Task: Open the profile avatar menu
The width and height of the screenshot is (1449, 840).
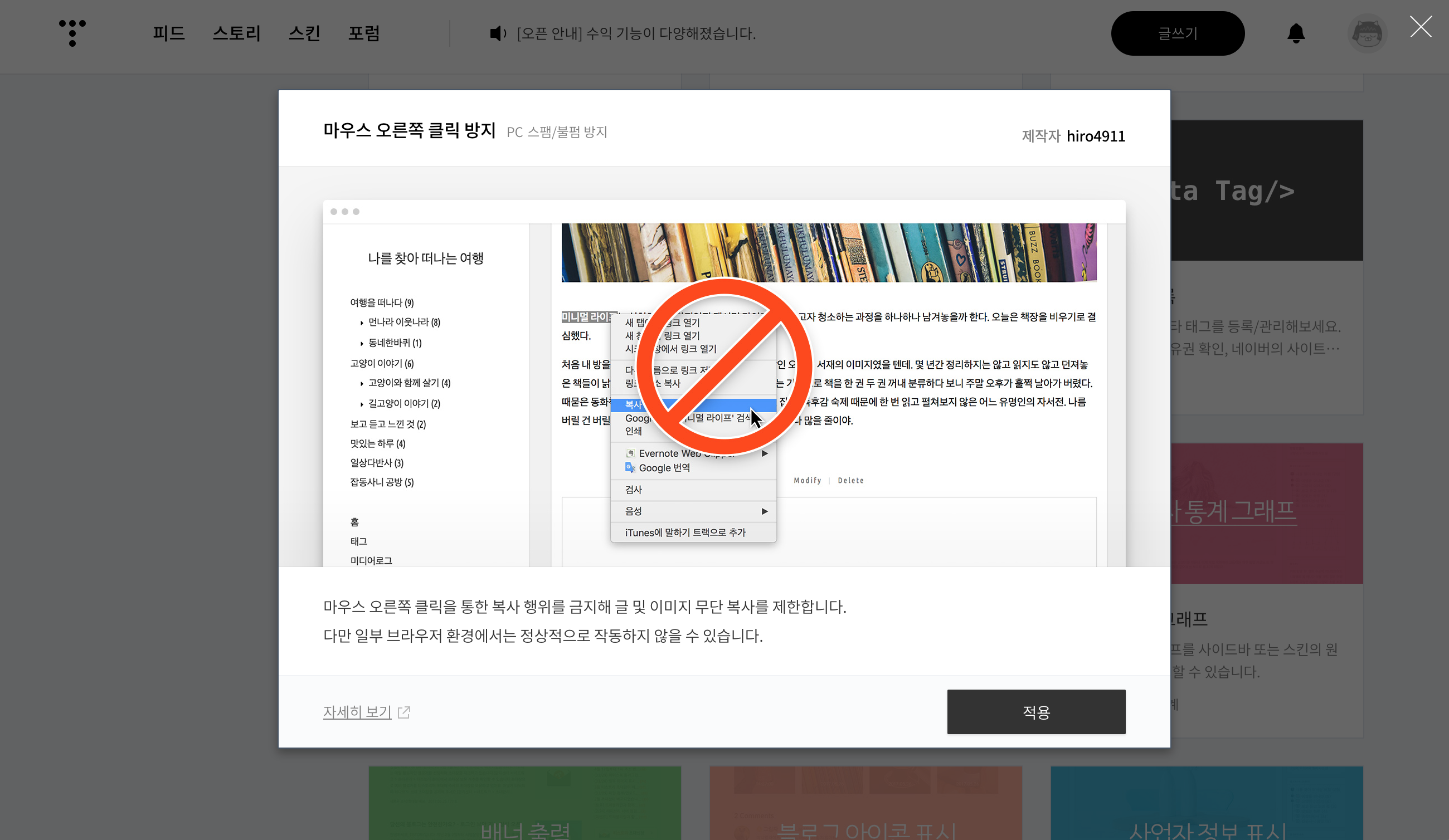Action: coord(1367,33)
